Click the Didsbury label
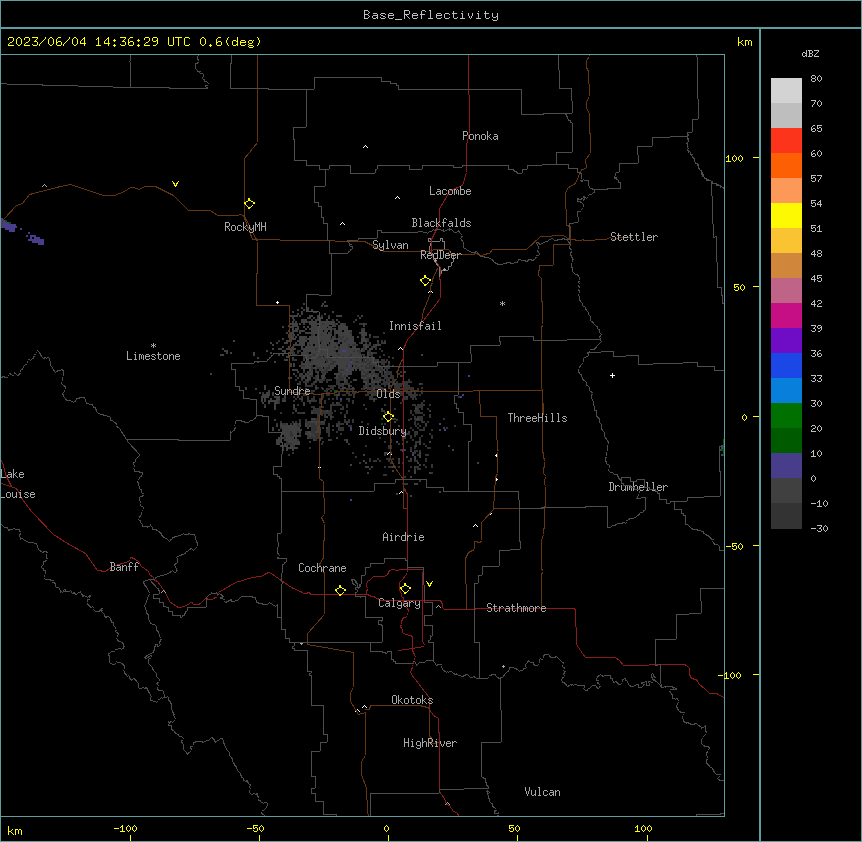Screen dimensions: 862x842 tap(383, 431)
